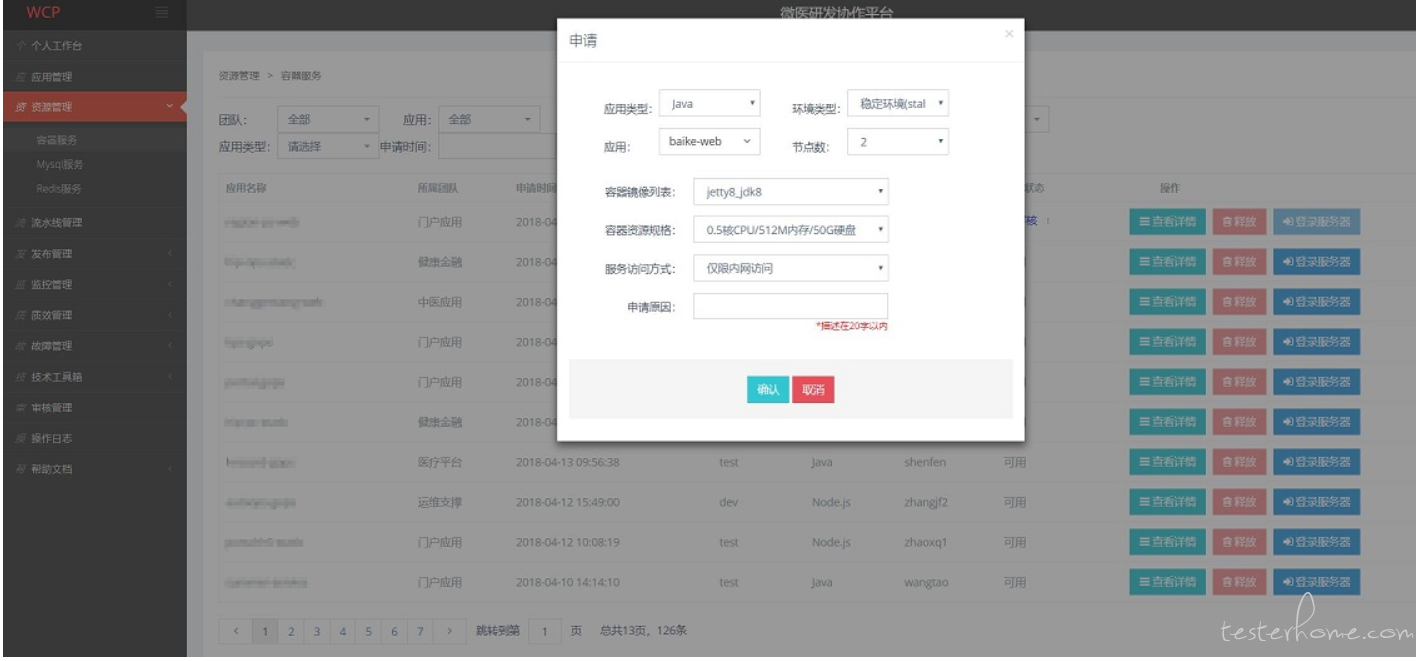Expand 帮助文档 sidebar section

pos(51,469)
